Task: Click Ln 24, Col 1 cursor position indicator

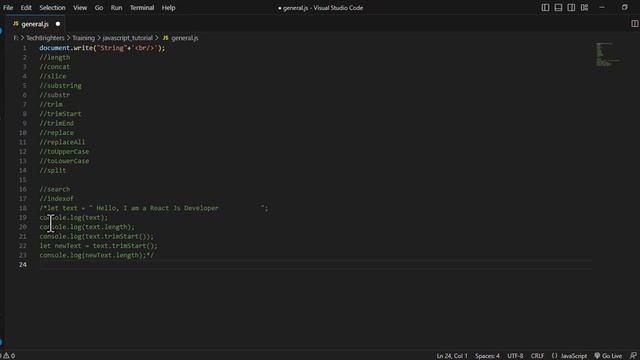Action: click(x=452, y=356)
